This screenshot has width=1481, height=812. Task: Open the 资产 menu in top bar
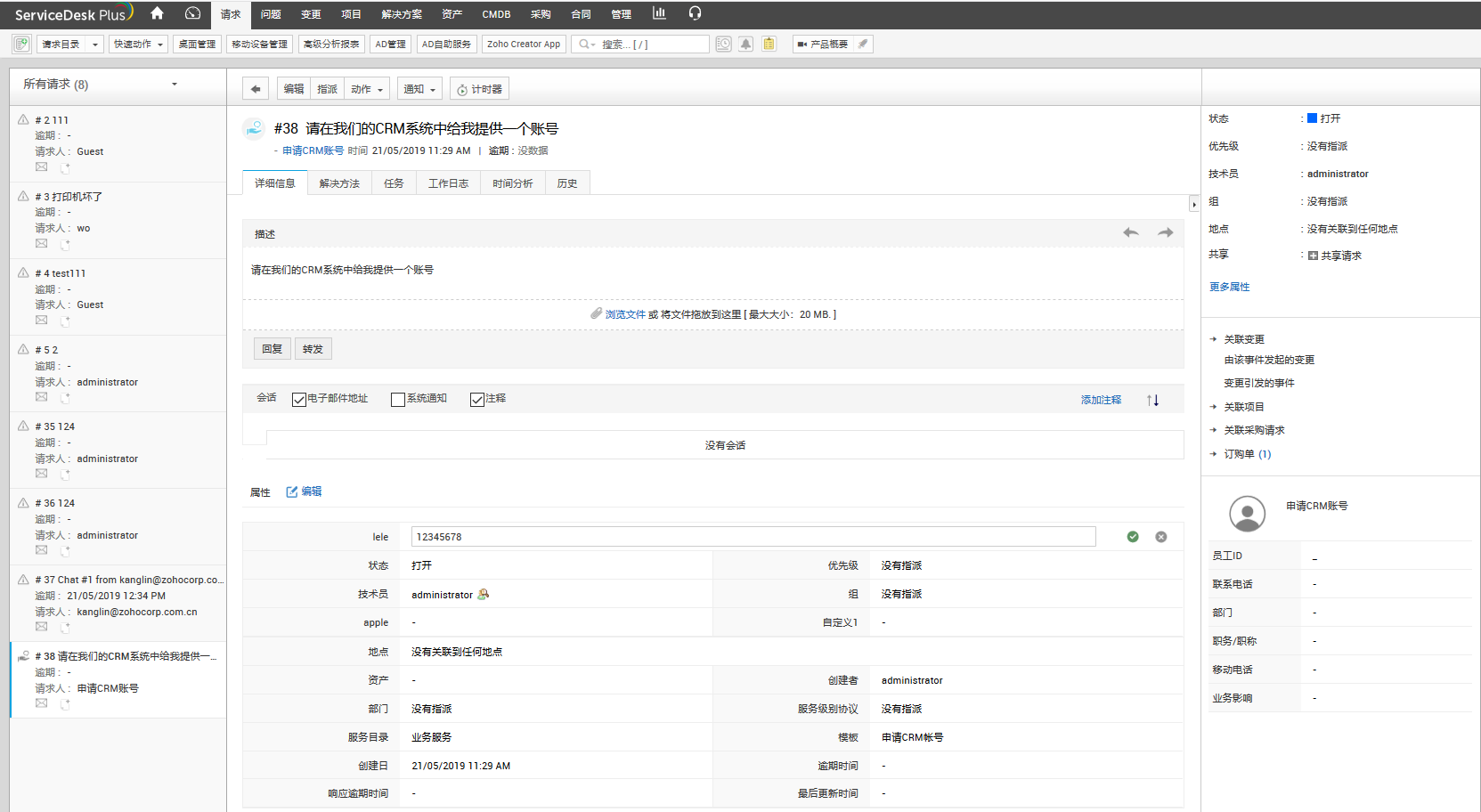[452, 14]
